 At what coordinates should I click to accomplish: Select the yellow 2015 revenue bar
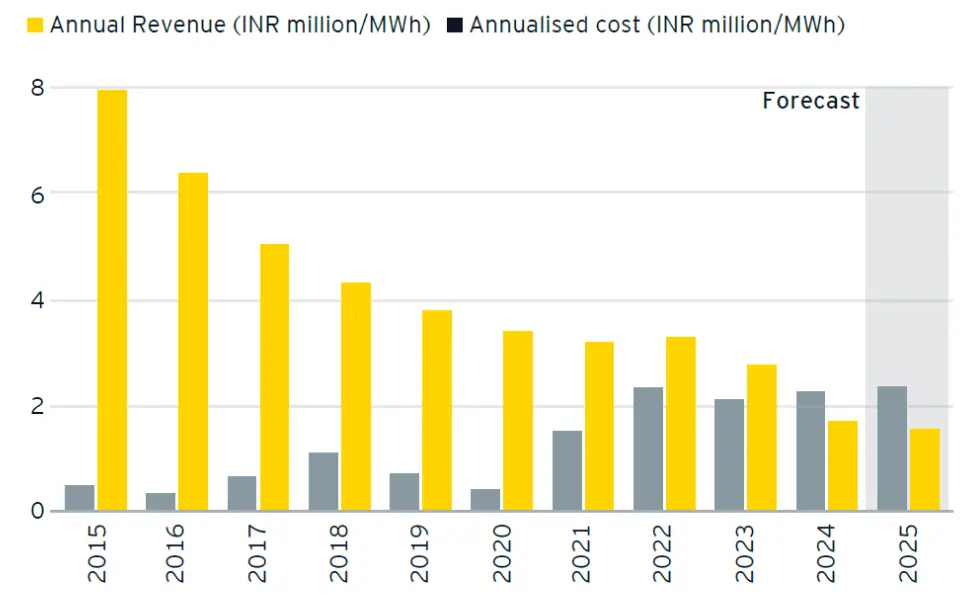pos(112,300)
